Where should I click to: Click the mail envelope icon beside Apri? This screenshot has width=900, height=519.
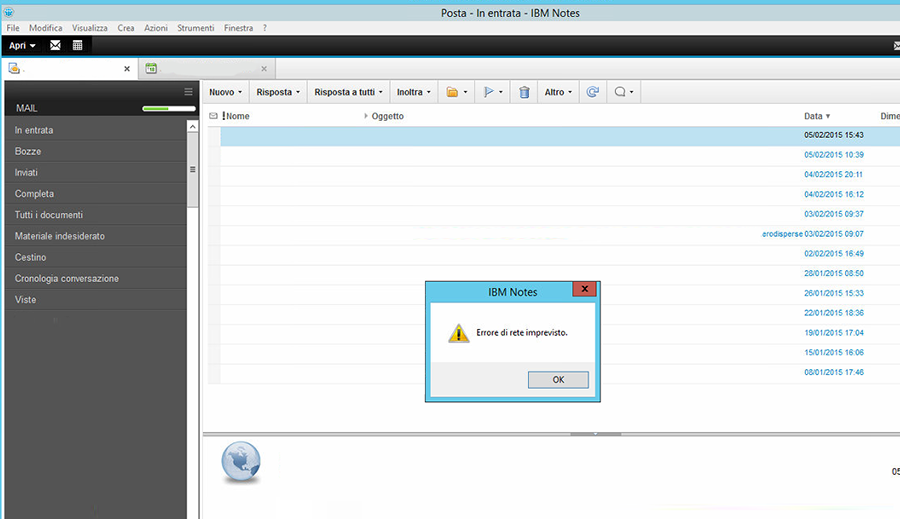pyautogui.click(x=55, y=45)
